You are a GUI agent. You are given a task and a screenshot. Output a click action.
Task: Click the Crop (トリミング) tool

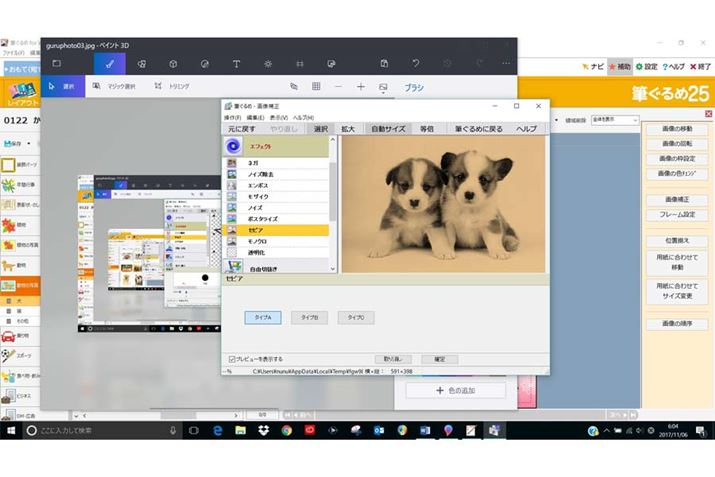[172, 87]
